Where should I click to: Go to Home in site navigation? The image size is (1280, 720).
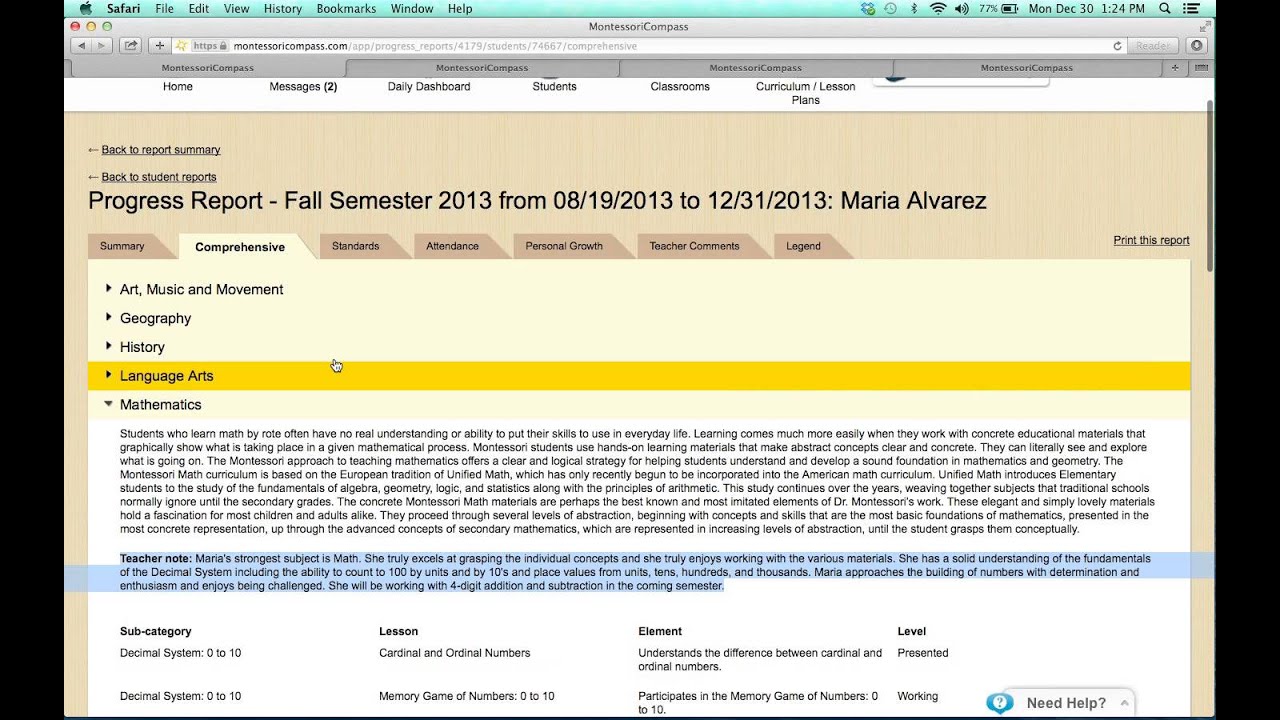pos(178,87)
